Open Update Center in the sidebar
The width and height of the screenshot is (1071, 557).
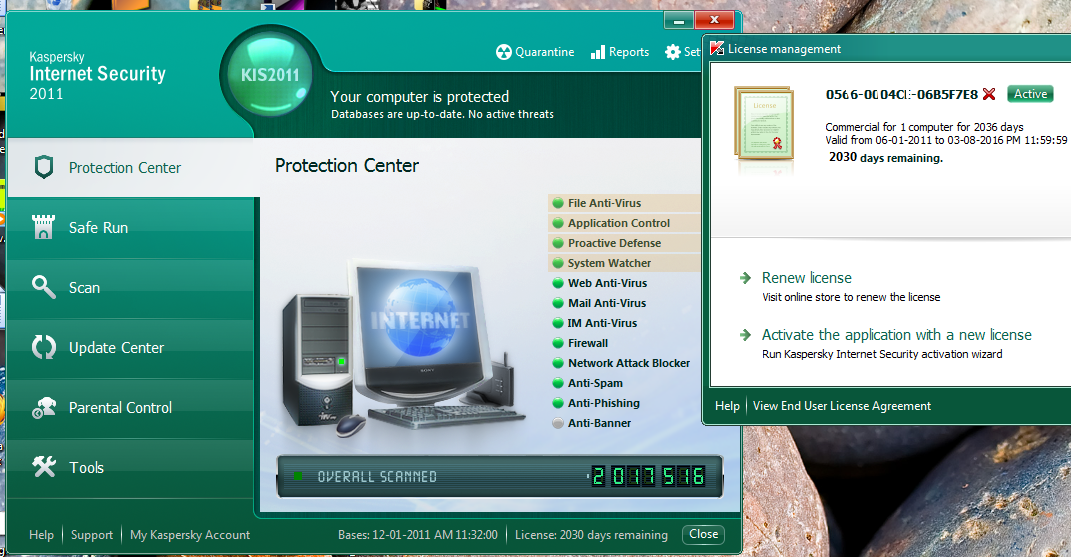coord(130,348)
